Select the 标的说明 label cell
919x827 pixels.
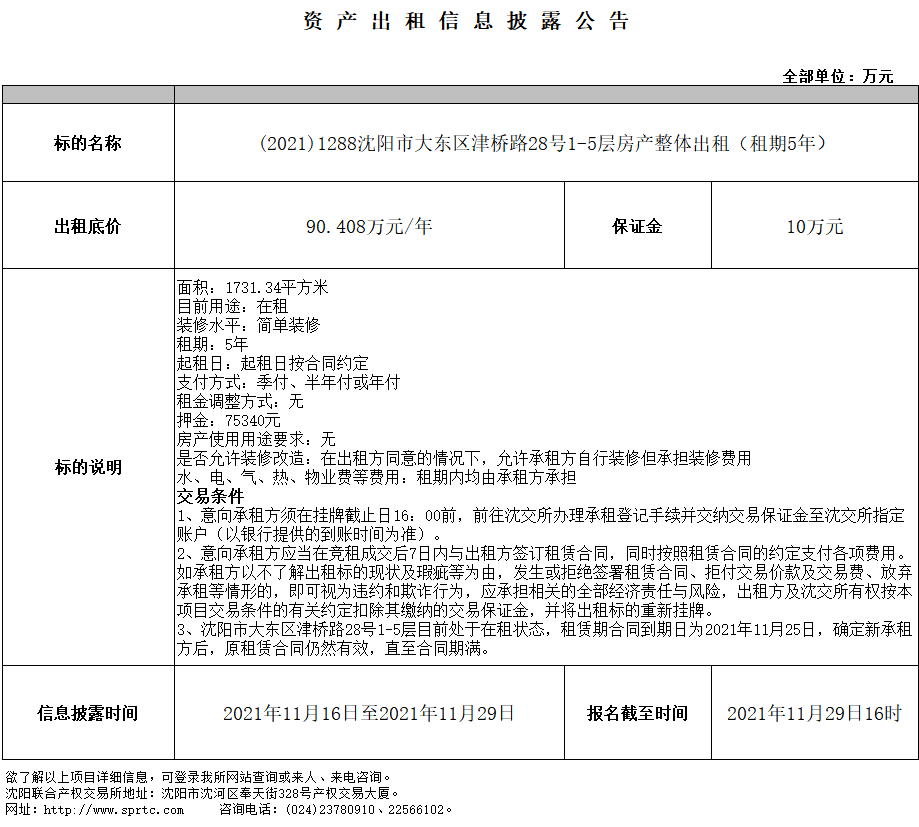click(88, 467)
